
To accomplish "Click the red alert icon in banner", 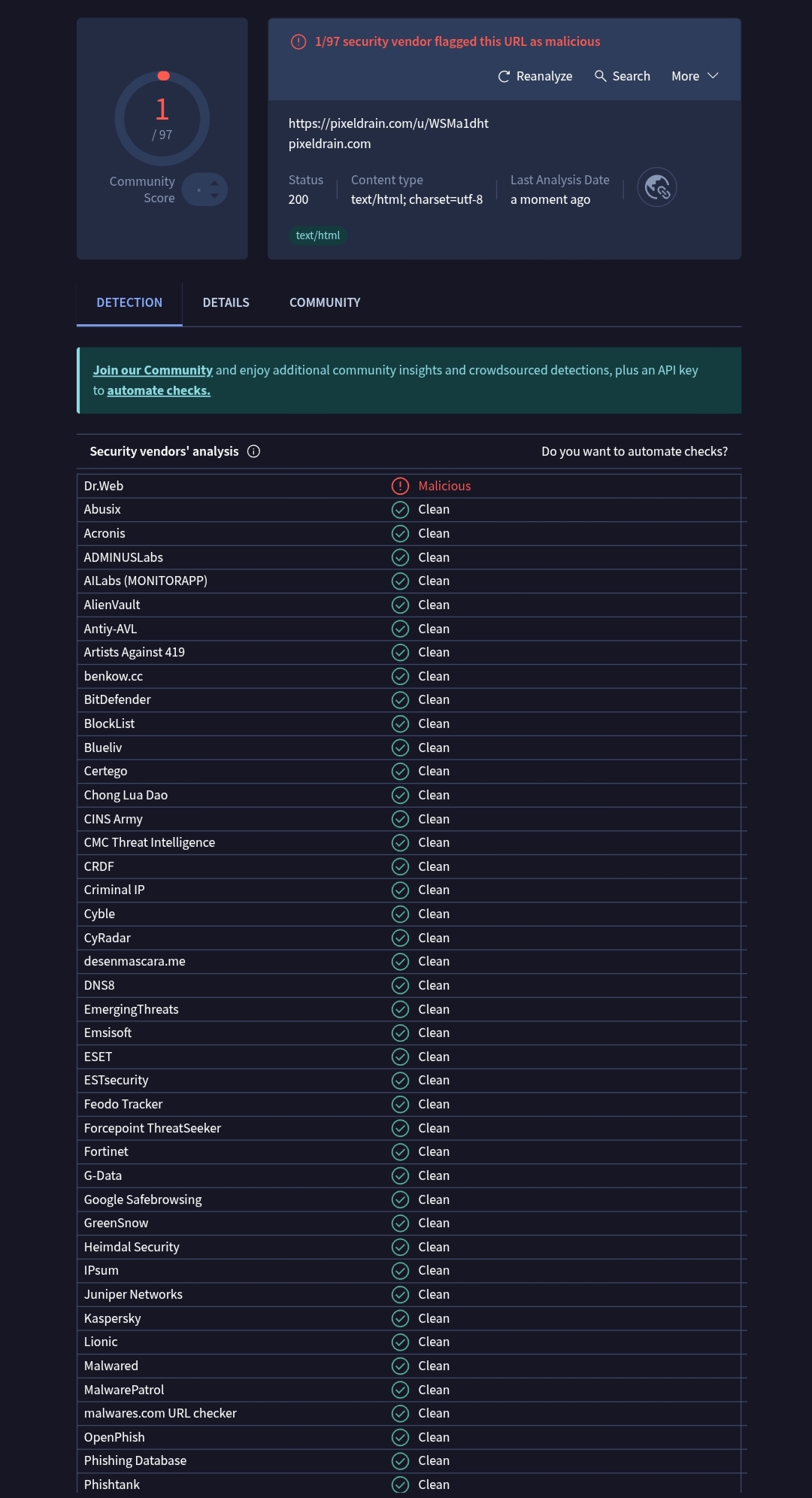I will pyautogui.click(x=298, y=42).
